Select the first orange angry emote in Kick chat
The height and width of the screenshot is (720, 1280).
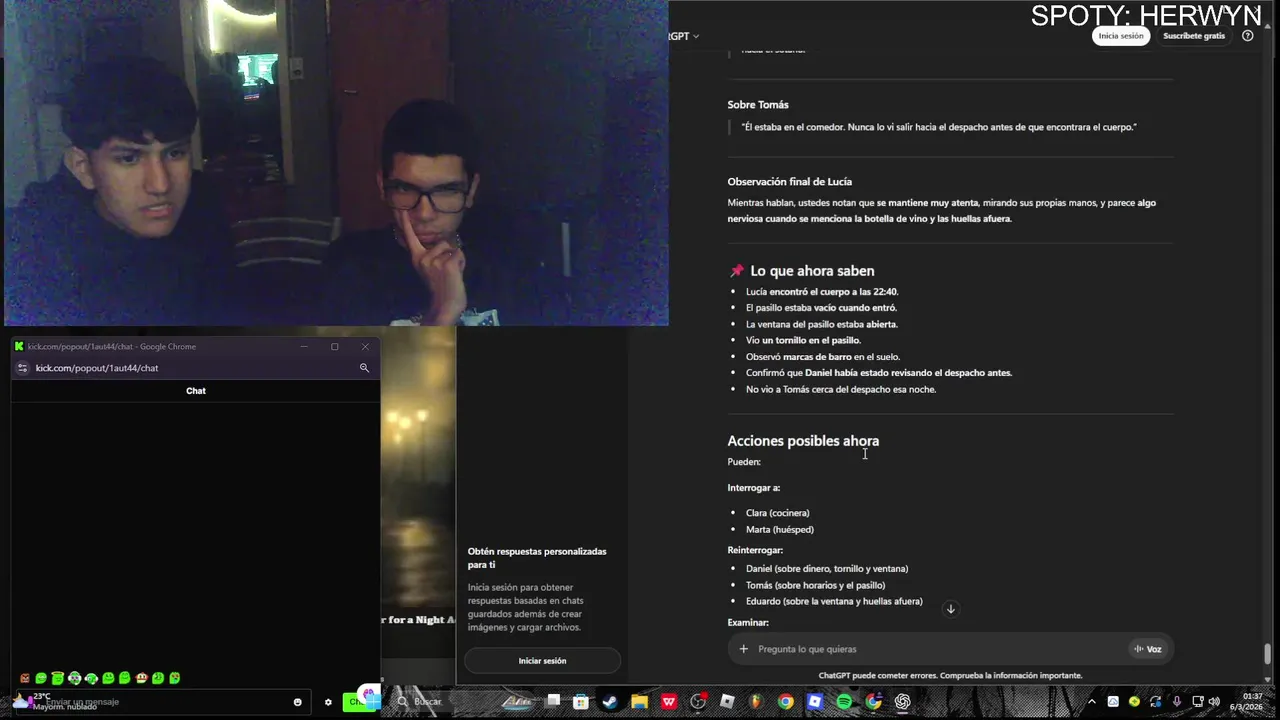point(25,678)
